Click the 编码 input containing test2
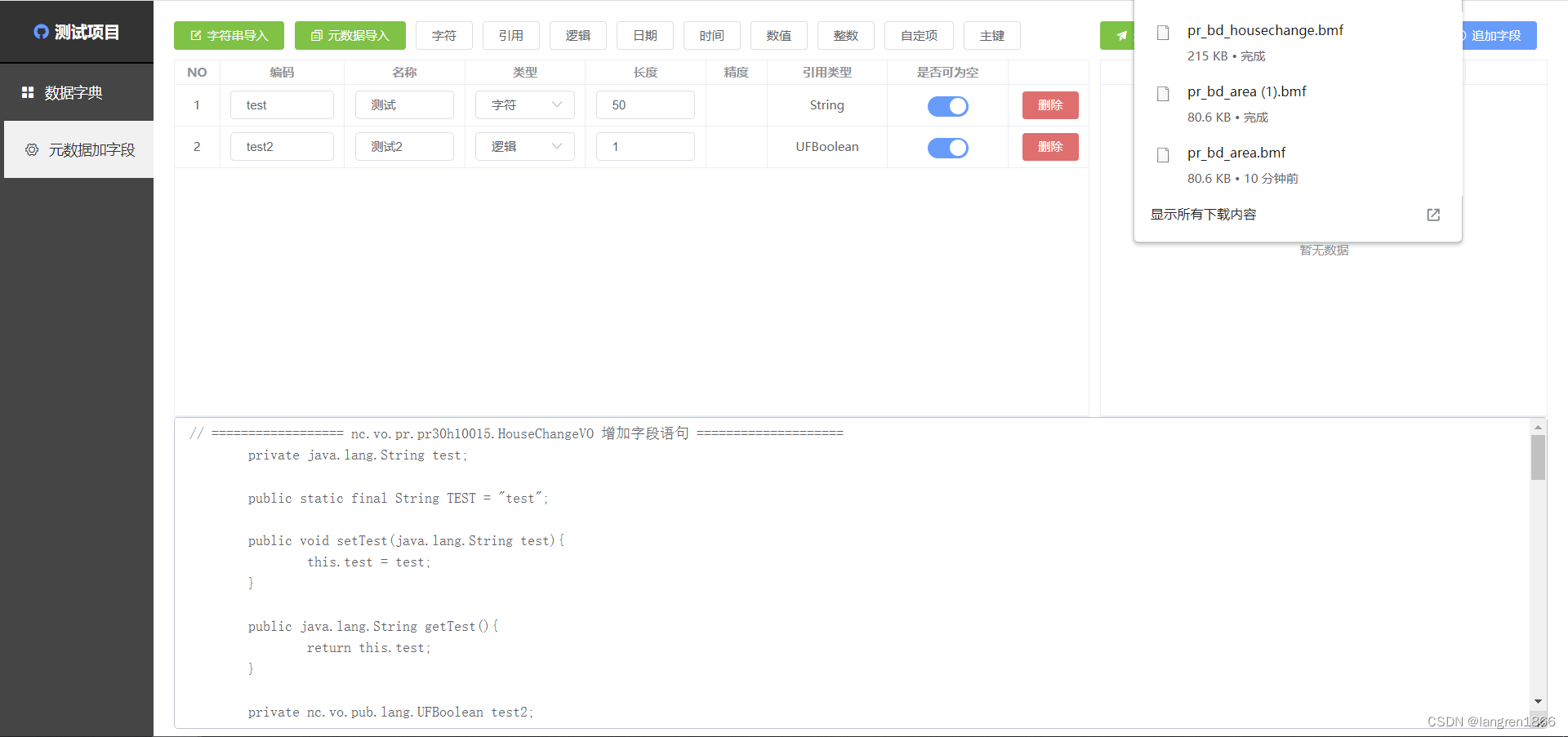 point(282,147)
